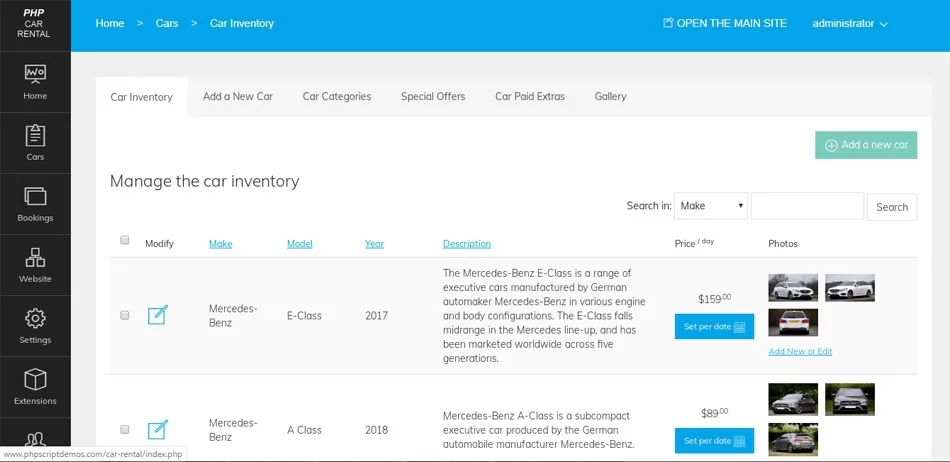Toggle the select-all checkbox in table header
Viewport: 950px width, 462px height.
pyautogui.click(x=125, y=240)
